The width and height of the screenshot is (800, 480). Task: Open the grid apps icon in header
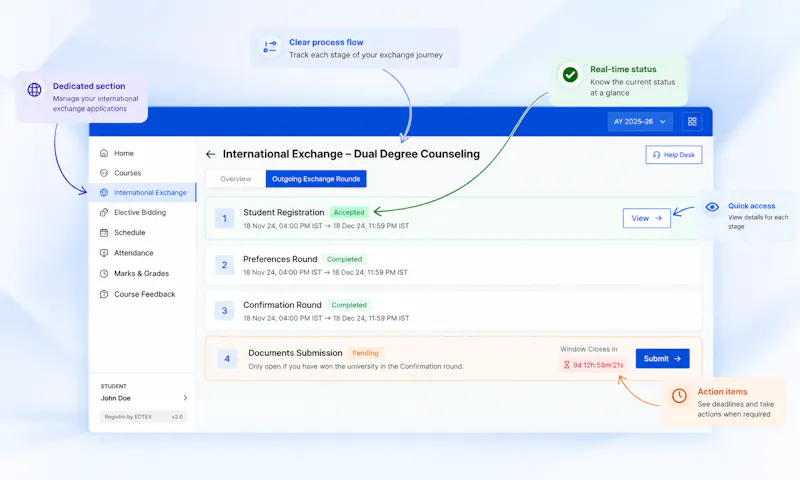(692, 121)
